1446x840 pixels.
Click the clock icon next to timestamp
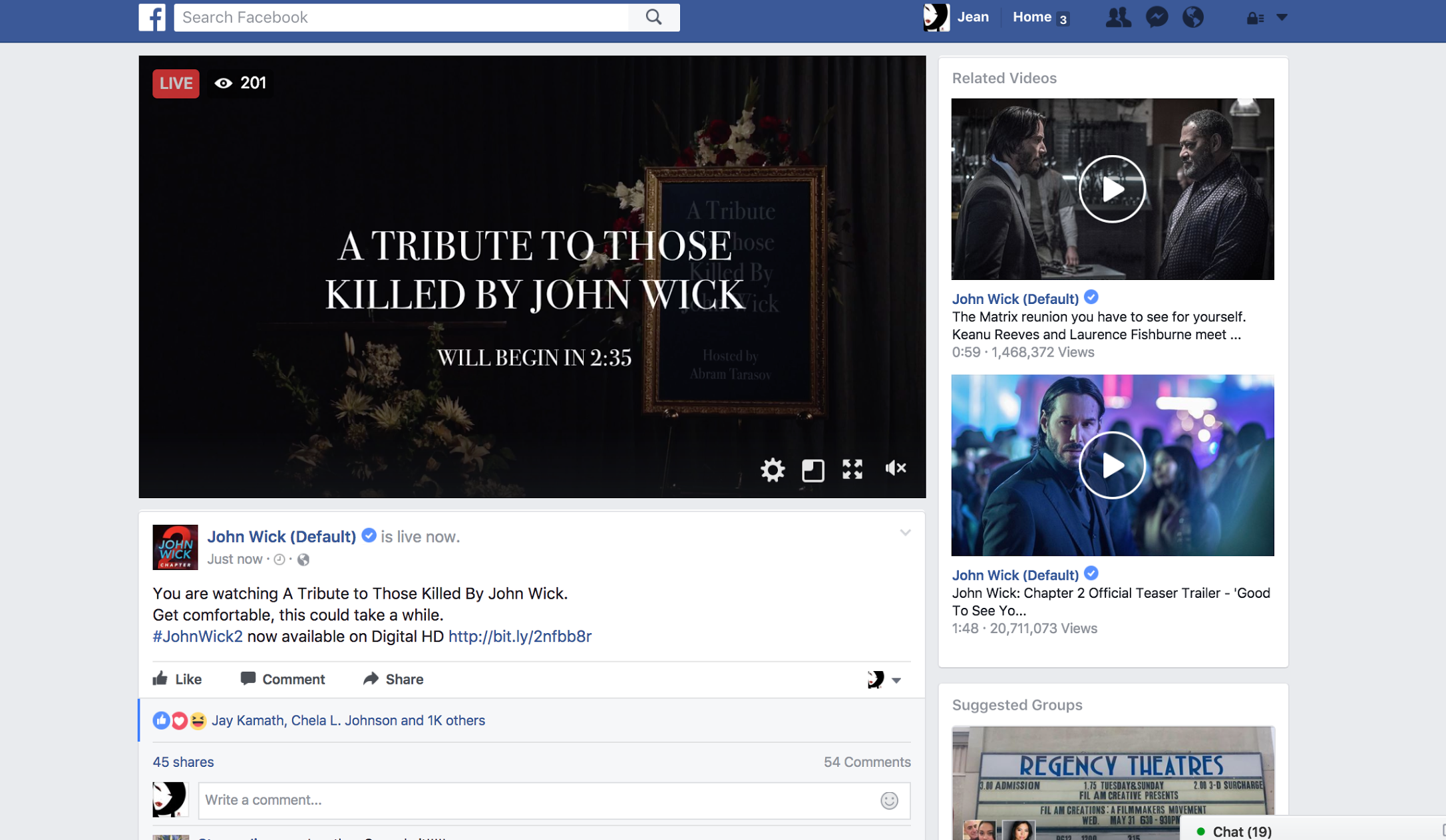point(279,560)
